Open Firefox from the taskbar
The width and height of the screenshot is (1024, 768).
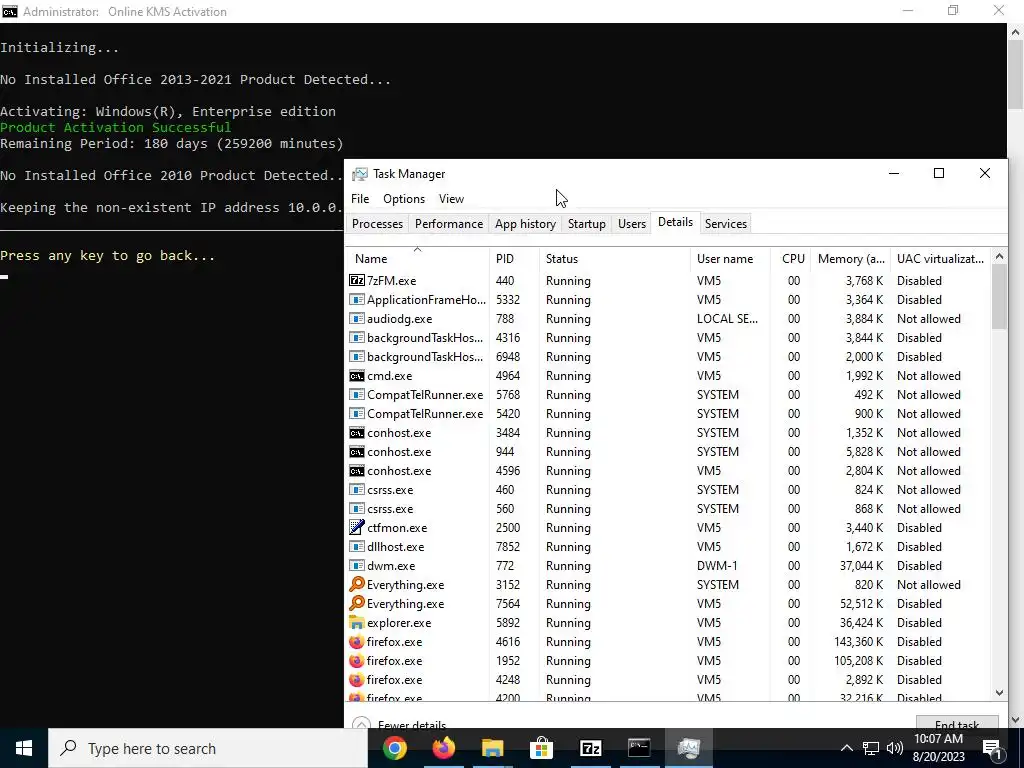(x=443, y=748)
